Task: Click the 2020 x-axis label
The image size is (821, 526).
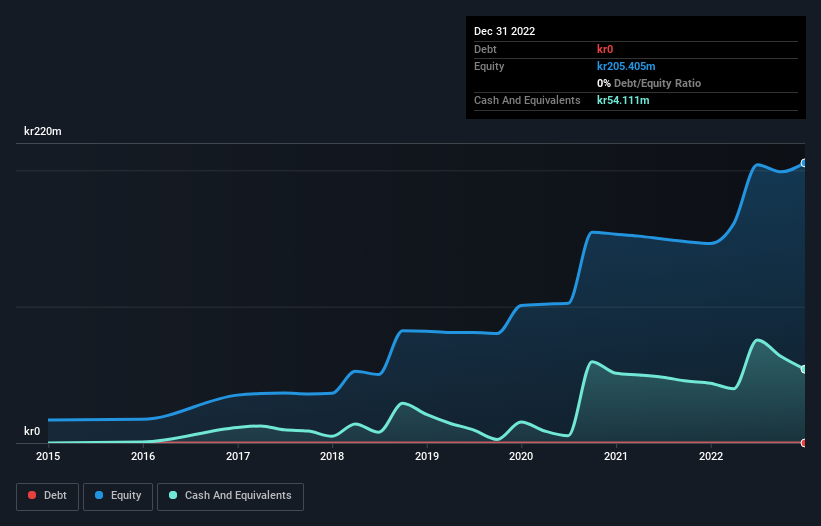Action: click(521, 456)
